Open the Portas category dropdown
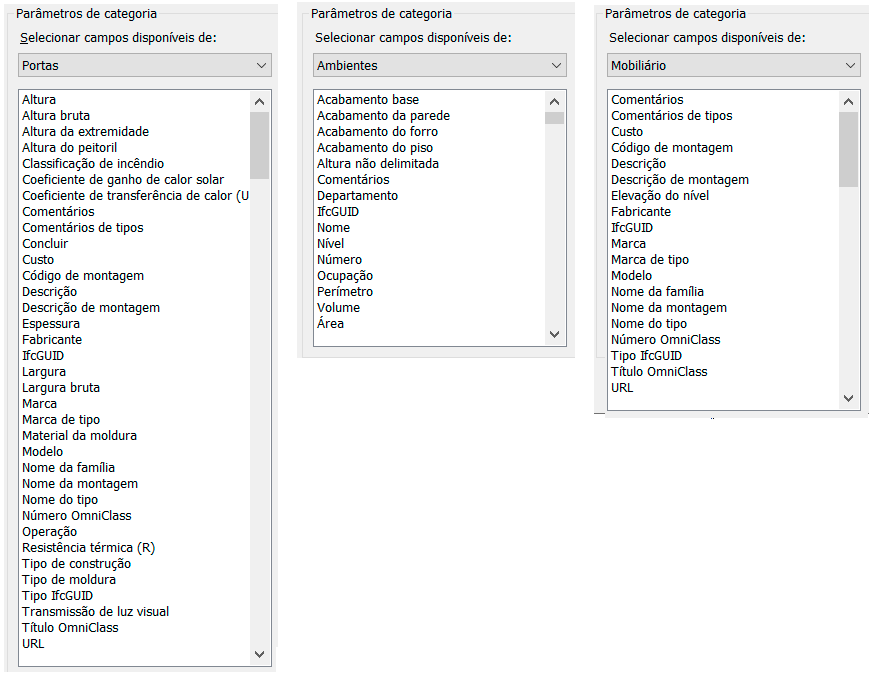The image size is (874, 676). (x=145, y=66)
